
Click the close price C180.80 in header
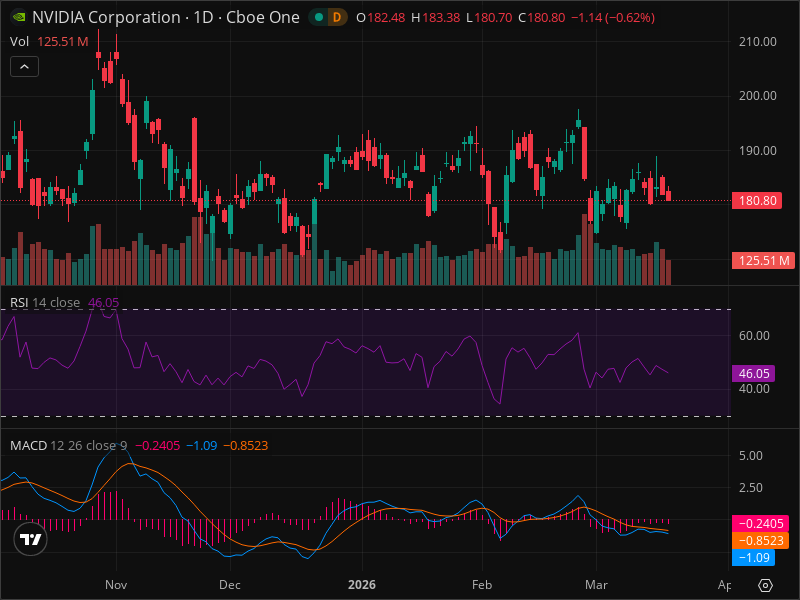(x=541, y=17)
